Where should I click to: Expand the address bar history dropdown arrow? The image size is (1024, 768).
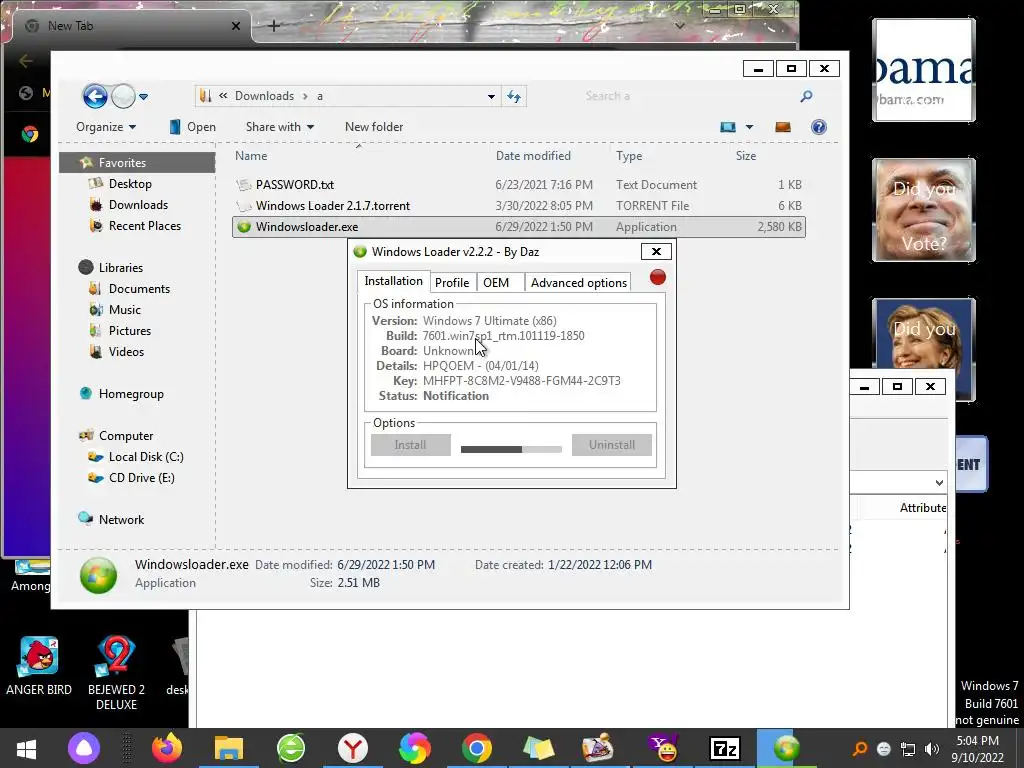click(491, 97)
